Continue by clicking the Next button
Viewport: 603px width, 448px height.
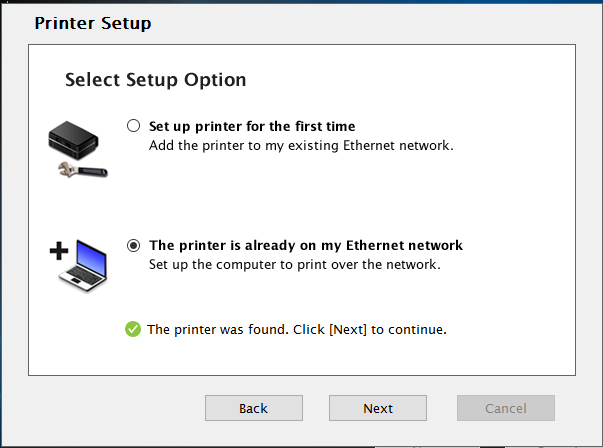378,408
